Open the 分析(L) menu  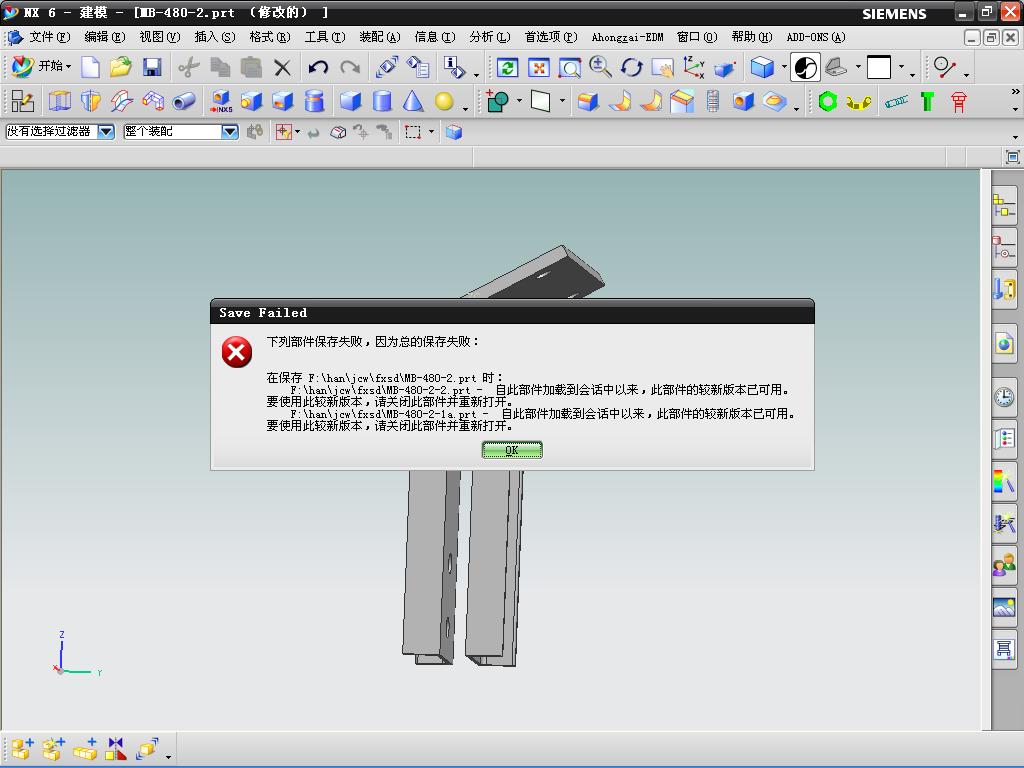[489, 37]
